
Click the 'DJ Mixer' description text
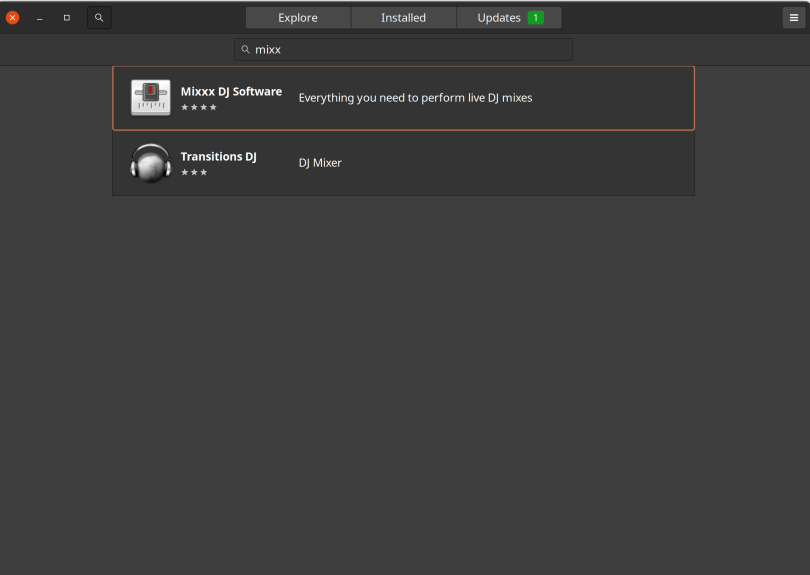[x=320, y=163]
